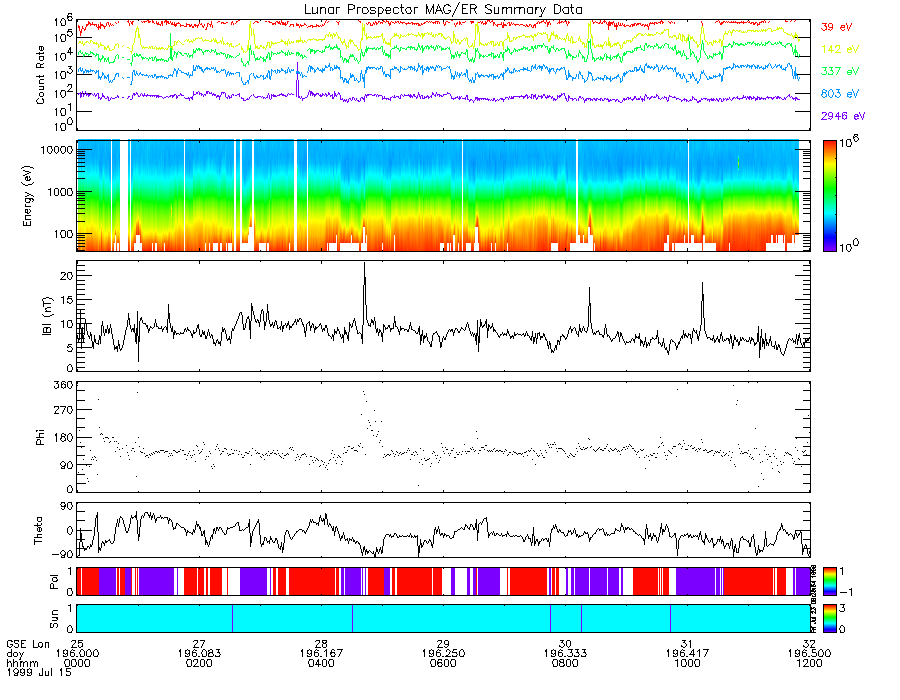
Task: Click the '10000' energy axis tick label
Action: pos(56,150)
